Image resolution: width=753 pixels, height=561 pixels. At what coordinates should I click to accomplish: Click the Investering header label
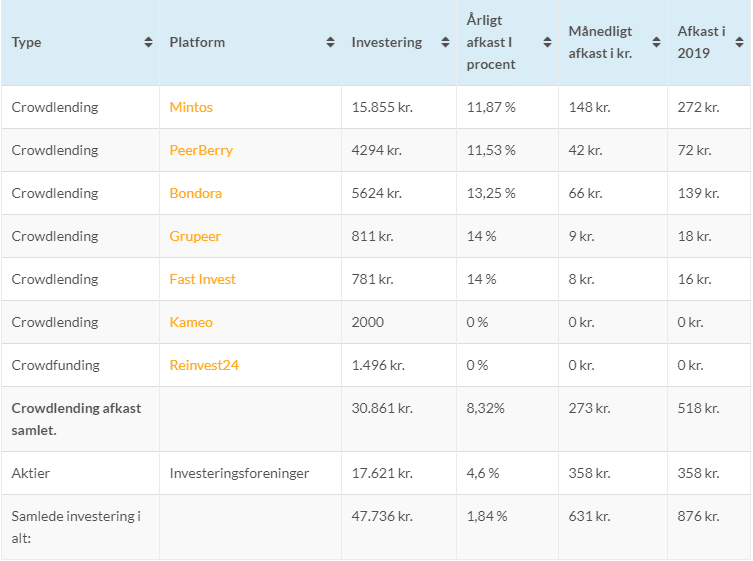[x=387, y=42]
